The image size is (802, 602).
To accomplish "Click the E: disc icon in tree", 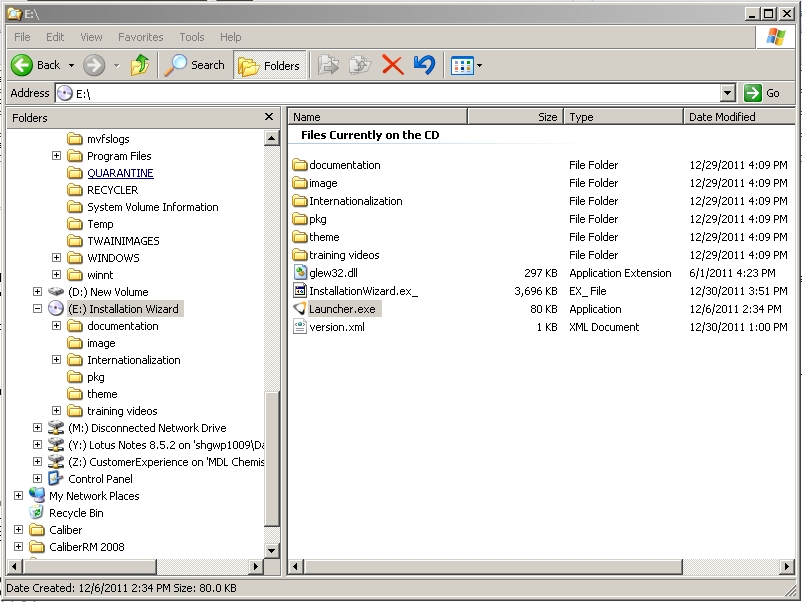I will [x=56, y=308].
